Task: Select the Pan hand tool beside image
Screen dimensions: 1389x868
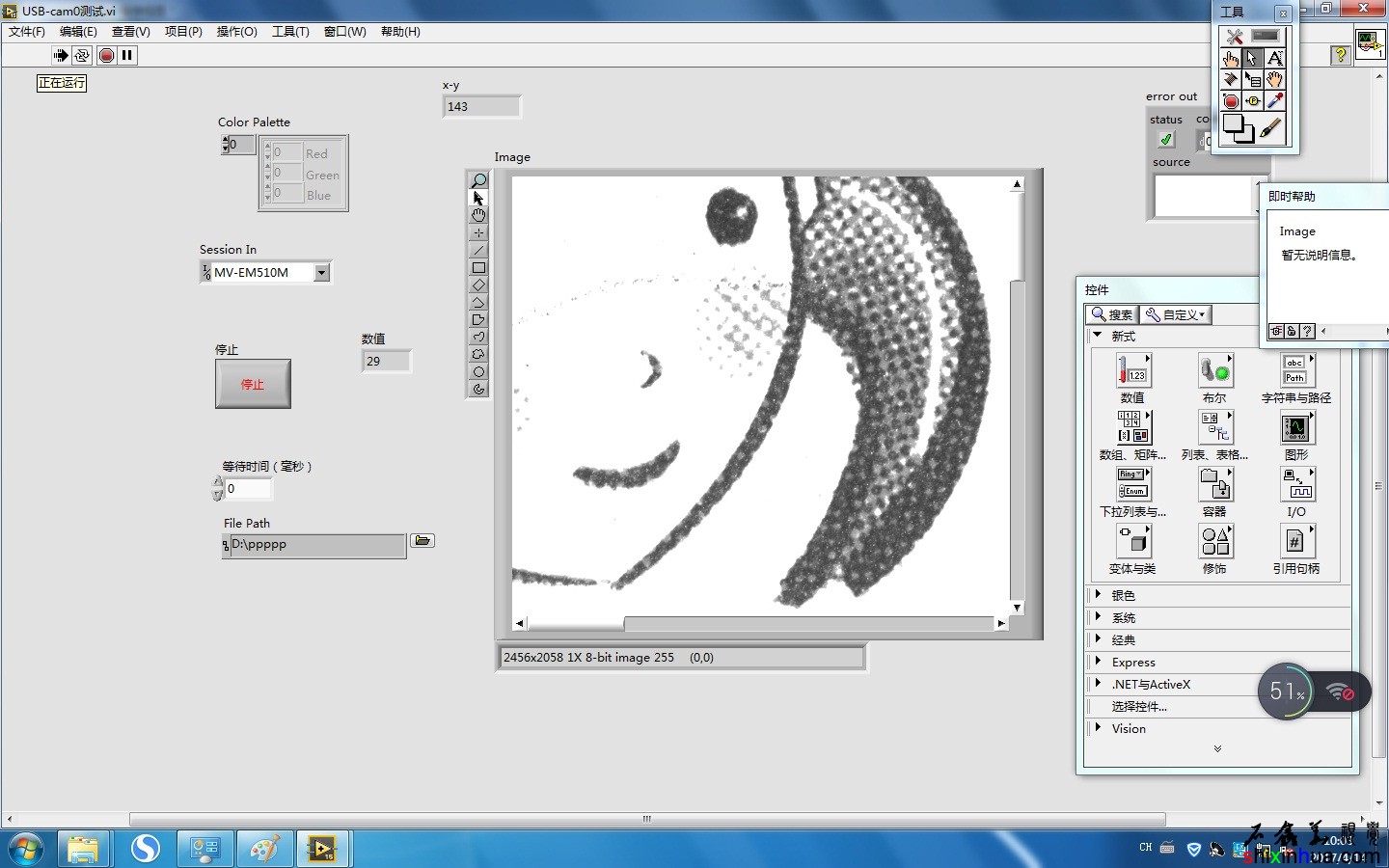Action: click(x=478, y=215)
